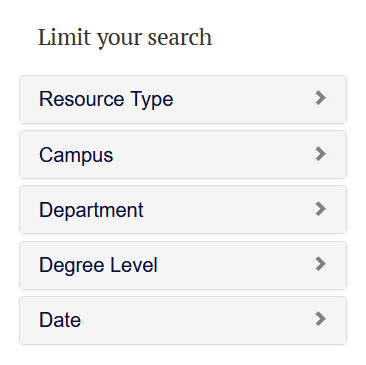Show the Campus limit options

tap(183, 155)
